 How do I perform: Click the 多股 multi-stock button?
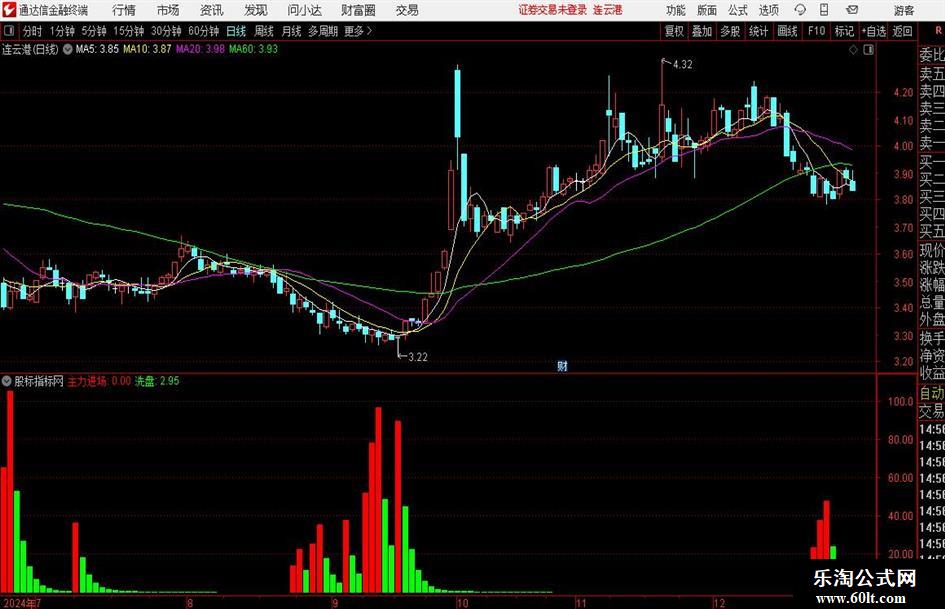coord(730,31)
